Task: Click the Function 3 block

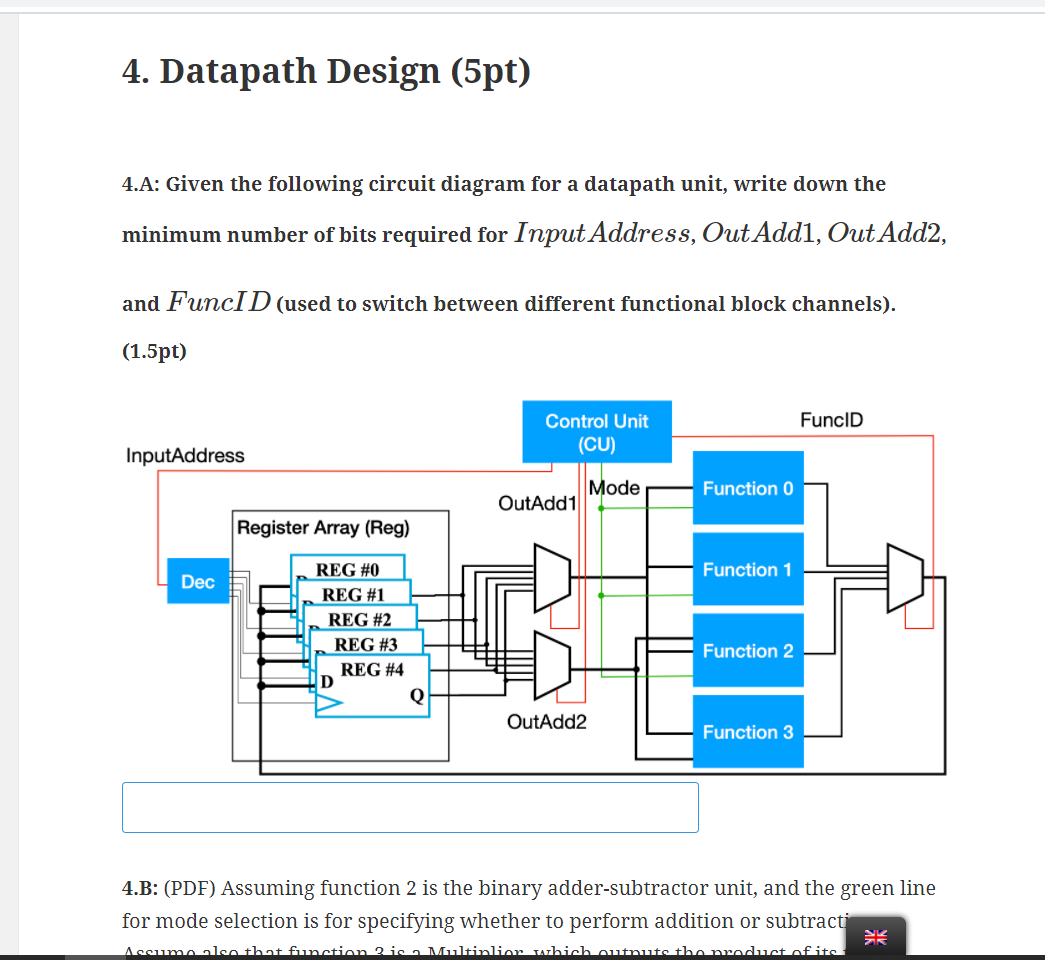Action: point(747,732)
